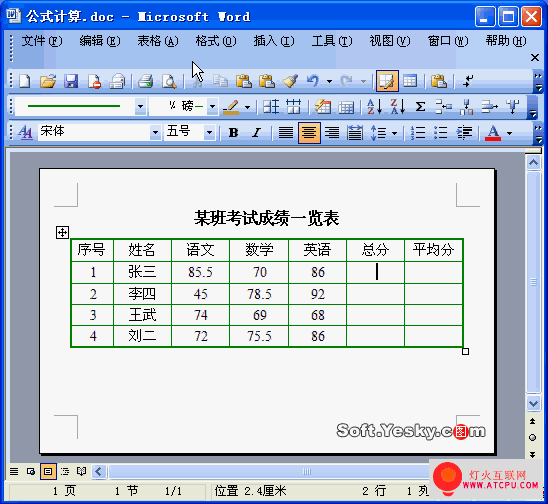Switch to Print Layout view button
Screen dimensions: 548x504
tap(48, 471)
